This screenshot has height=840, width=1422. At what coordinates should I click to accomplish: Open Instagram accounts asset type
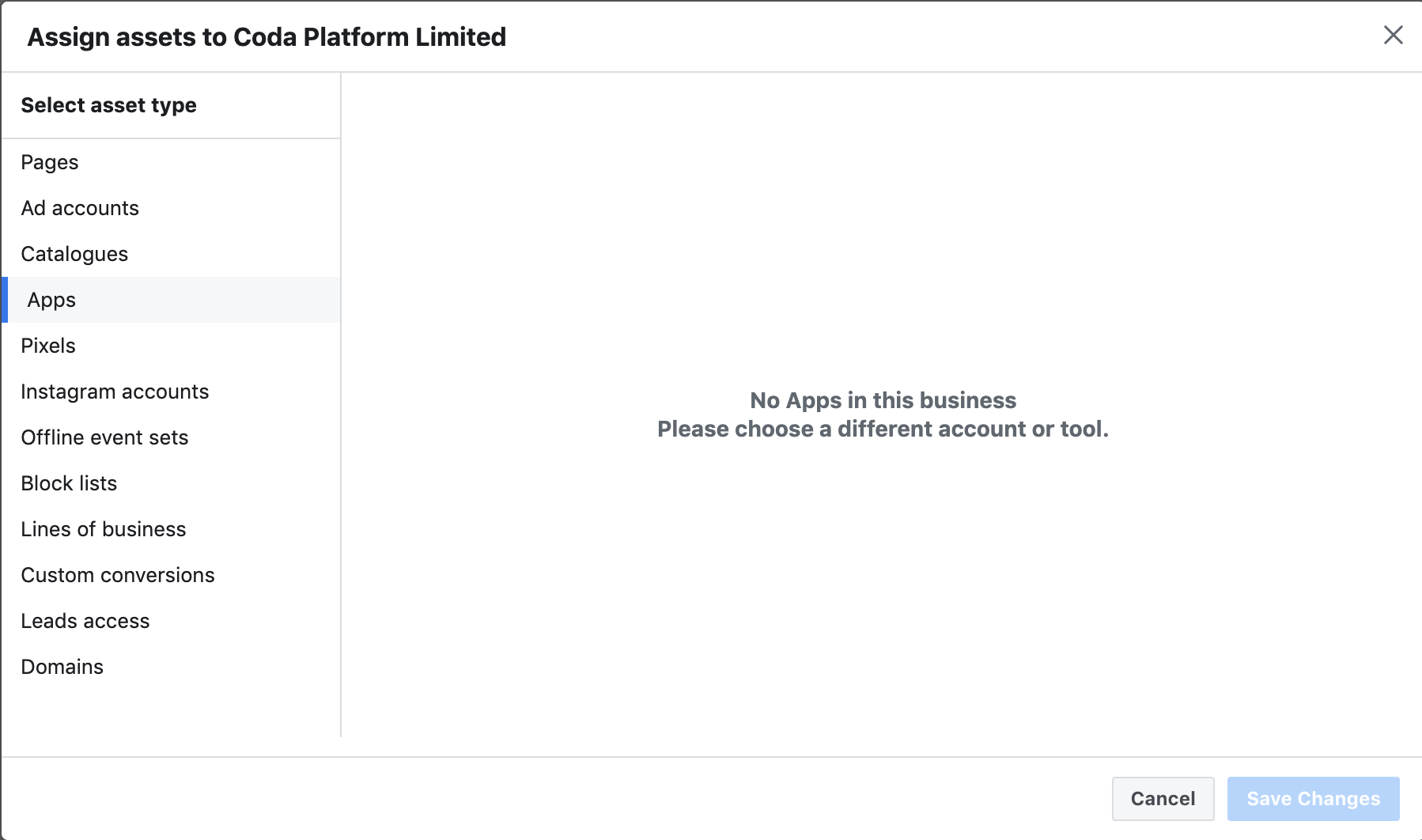pyautogui.click(x=171, y=392)
